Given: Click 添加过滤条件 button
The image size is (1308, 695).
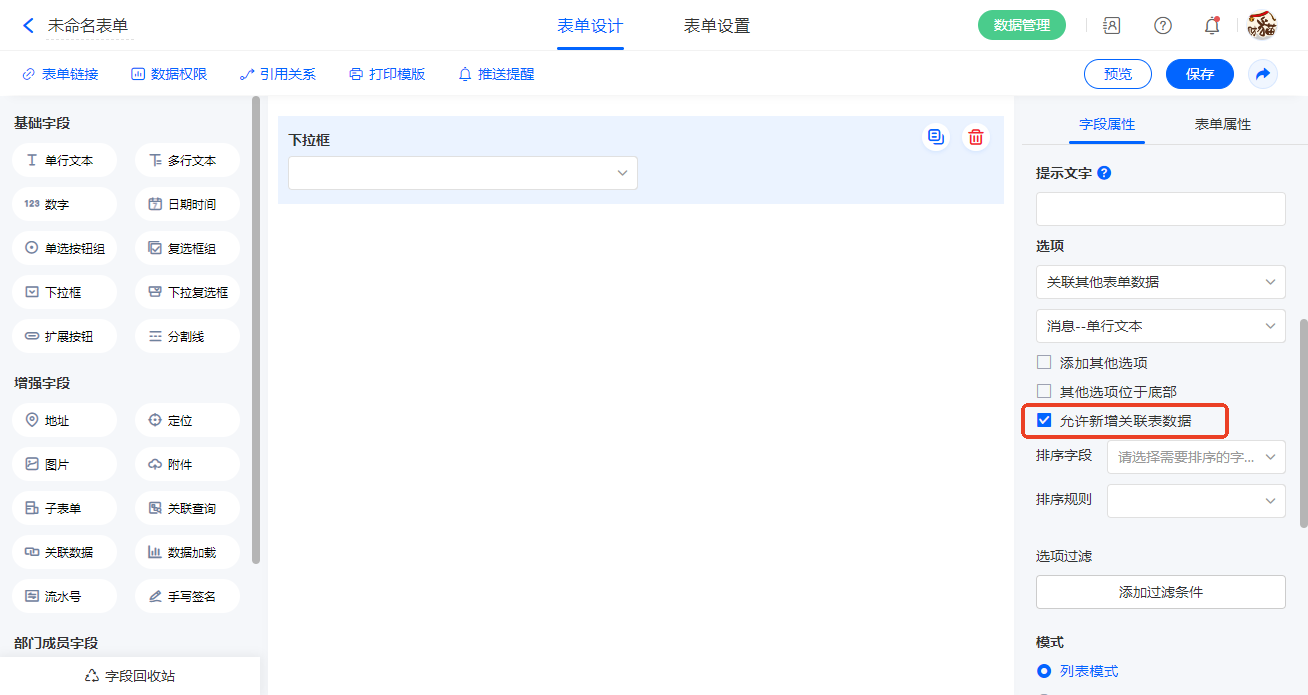Looking at the screenshot, I should pos(1160,592).
